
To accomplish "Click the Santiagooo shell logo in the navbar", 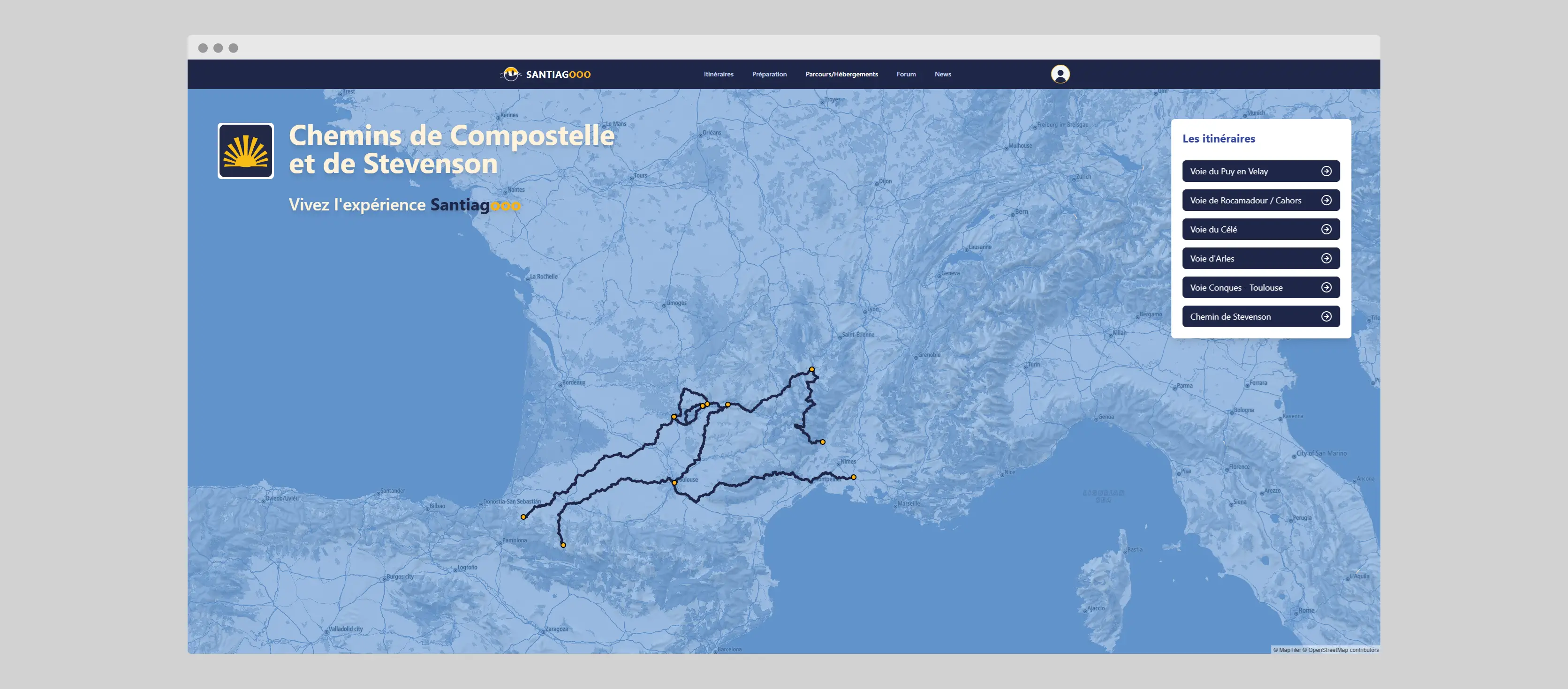I will click(512, 74).
